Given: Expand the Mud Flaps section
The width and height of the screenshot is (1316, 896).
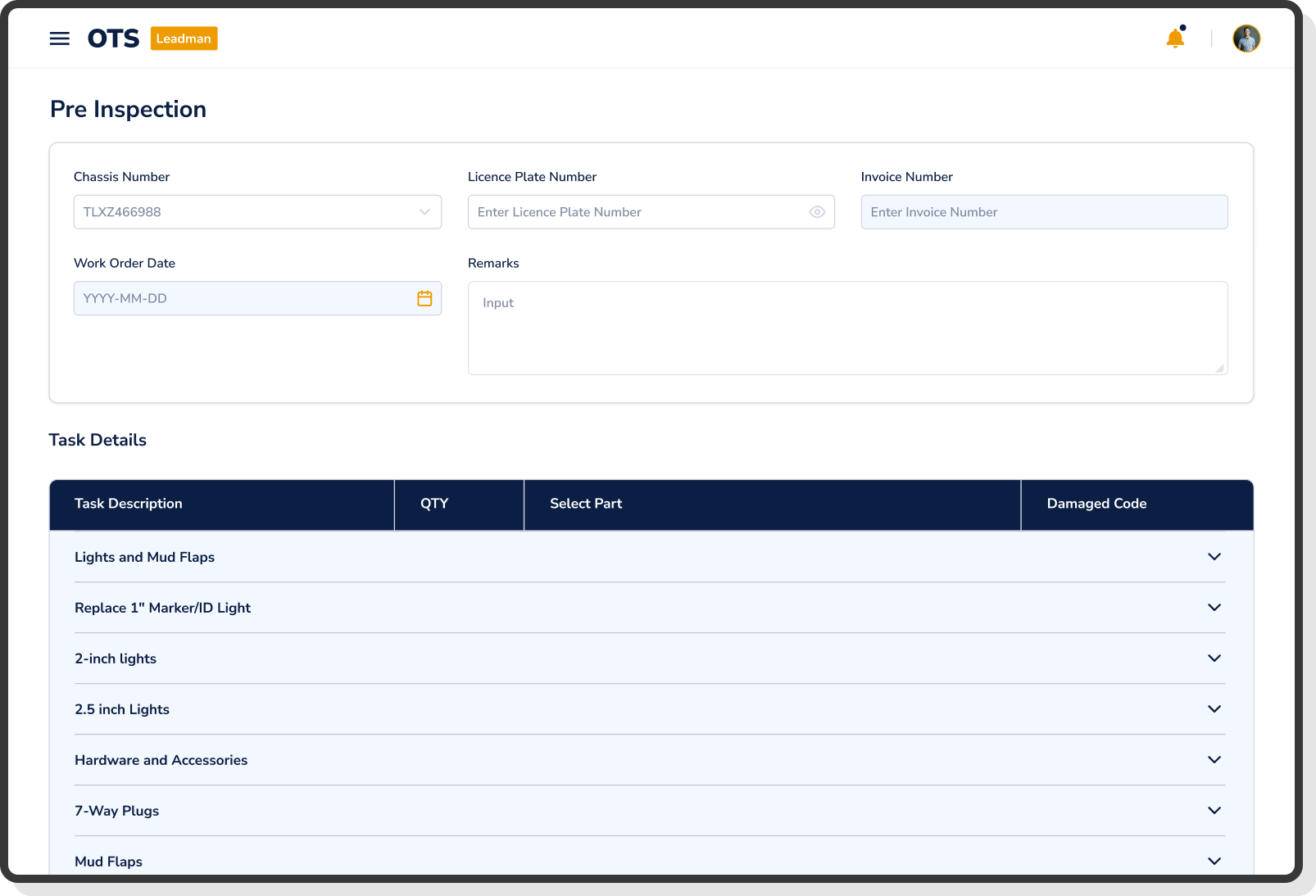Looking at the screenshot, I should tap(1214, 862).
